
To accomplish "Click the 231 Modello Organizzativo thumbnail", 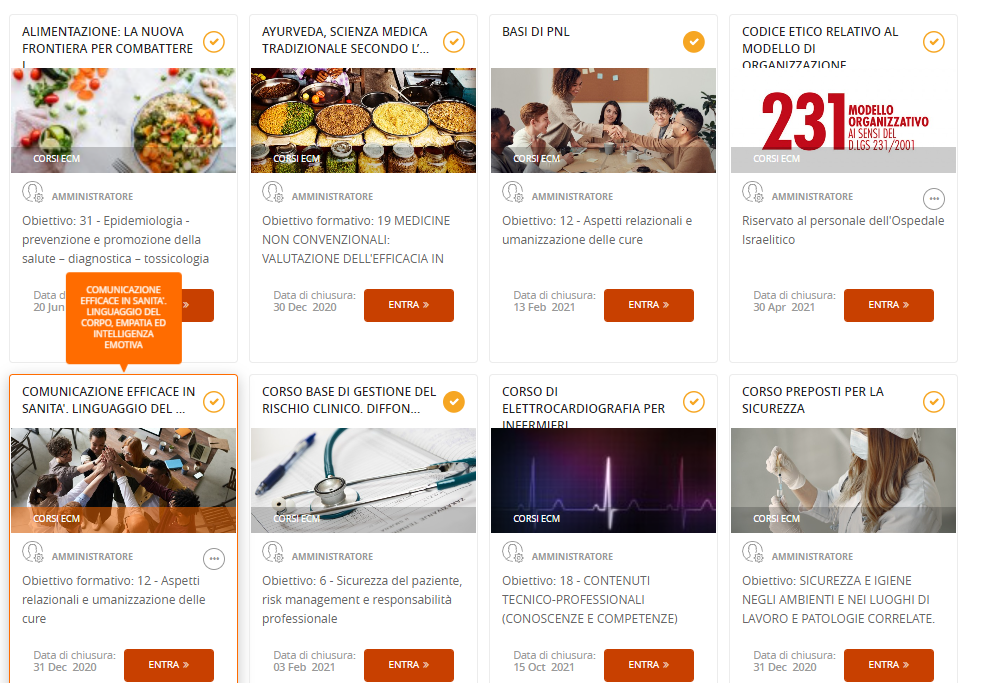I will (x=843, y=120).
